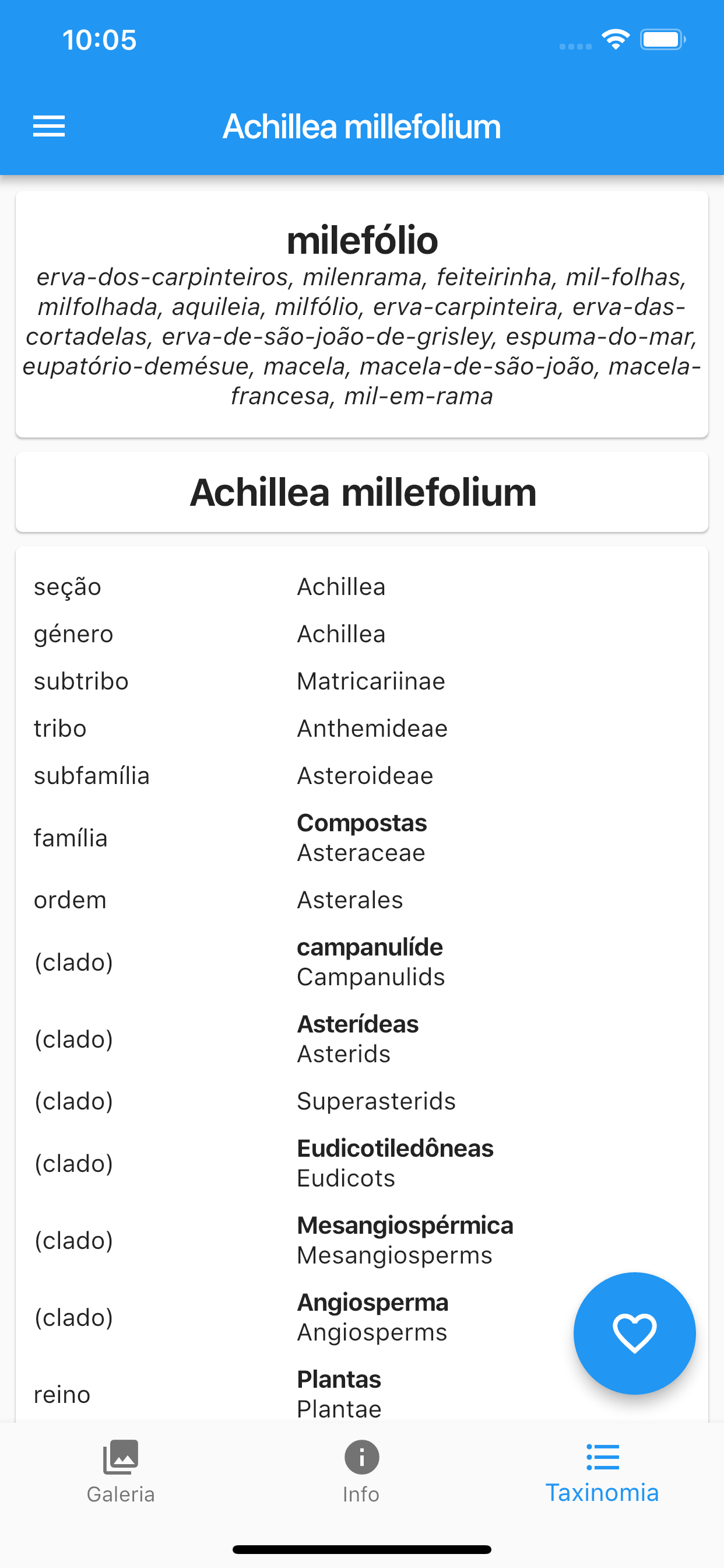Tap the Galeria image icon
The image size is (724, 1568).
(x=121, y=1457)
